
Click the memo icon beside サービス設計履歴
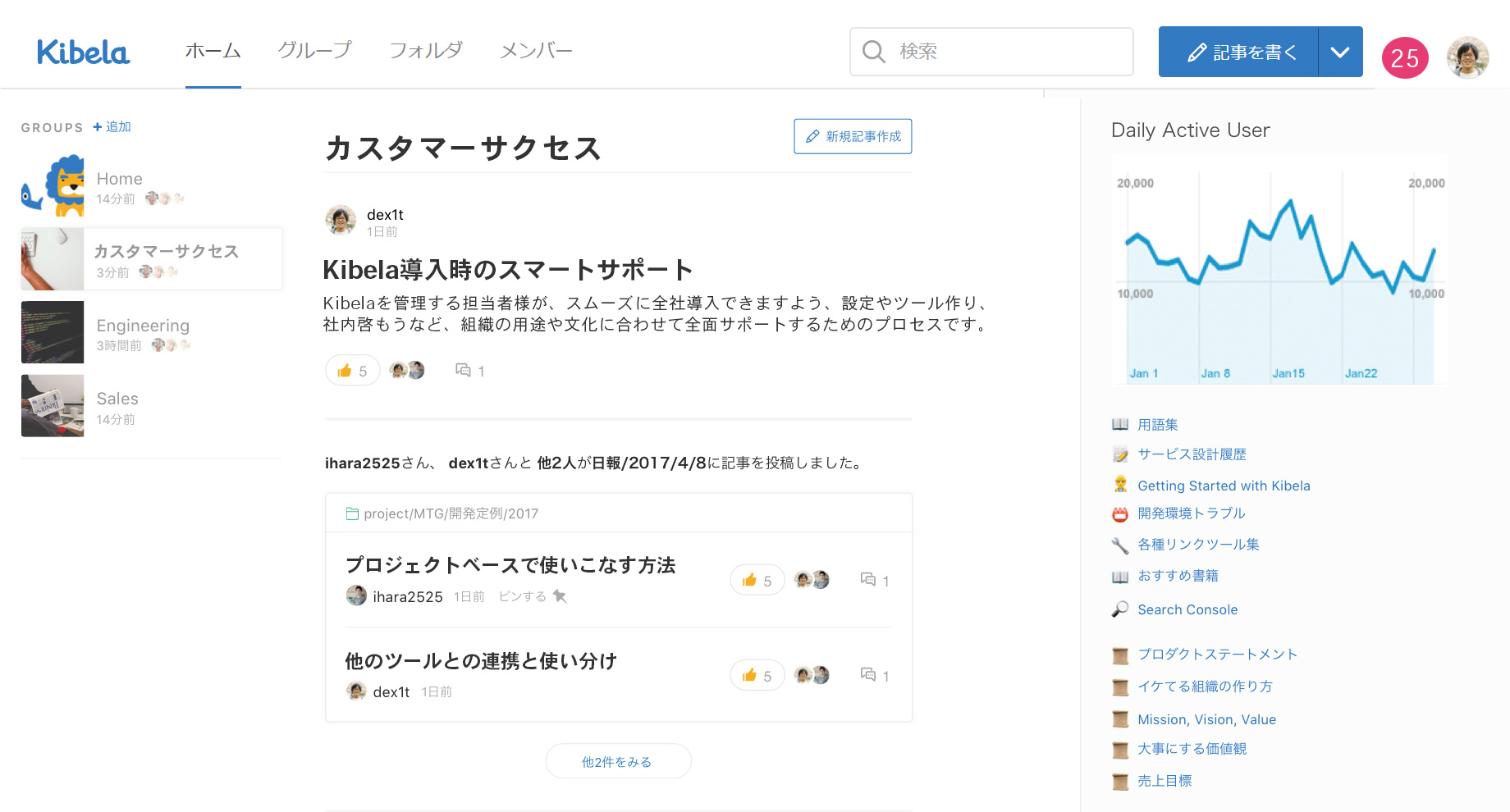[x=1120, y=454]
